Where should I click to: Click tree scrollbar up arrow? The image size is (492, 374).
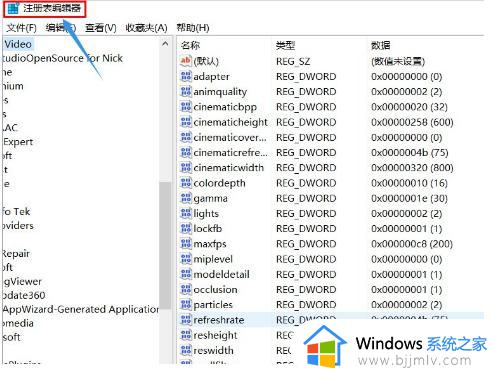(x=165, y=44)
